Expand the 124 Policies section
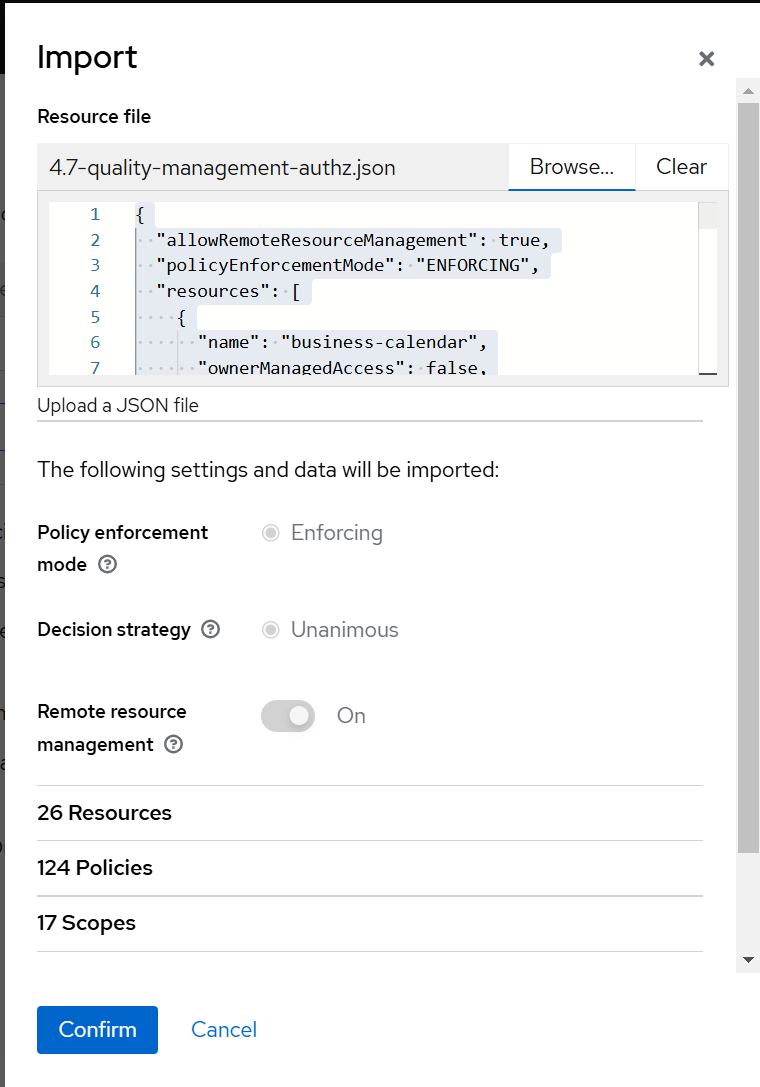Screen dimensions: 760x1087 [95, 868]
